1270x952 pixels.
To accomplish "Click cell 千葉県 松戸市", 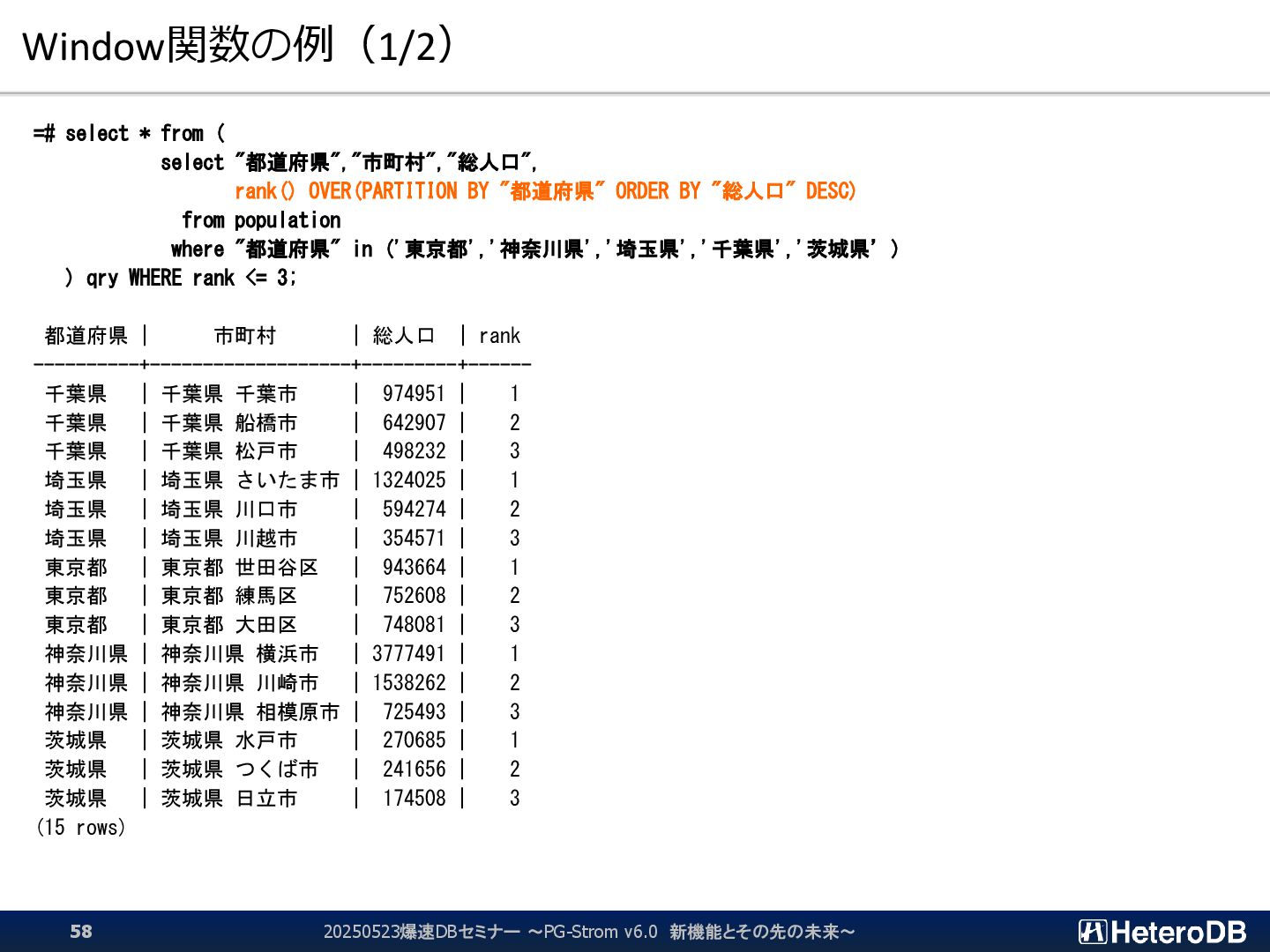I will (x=229, y=451).
